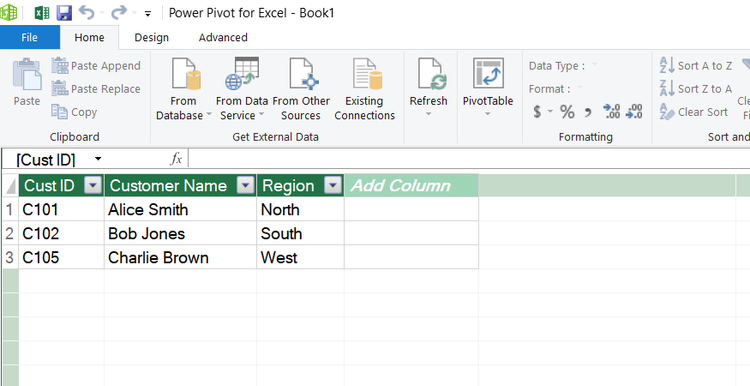Image resolution: width=750 pixels, height=386 pixels.
Task: Redo the last action
Action: point(119,12)
